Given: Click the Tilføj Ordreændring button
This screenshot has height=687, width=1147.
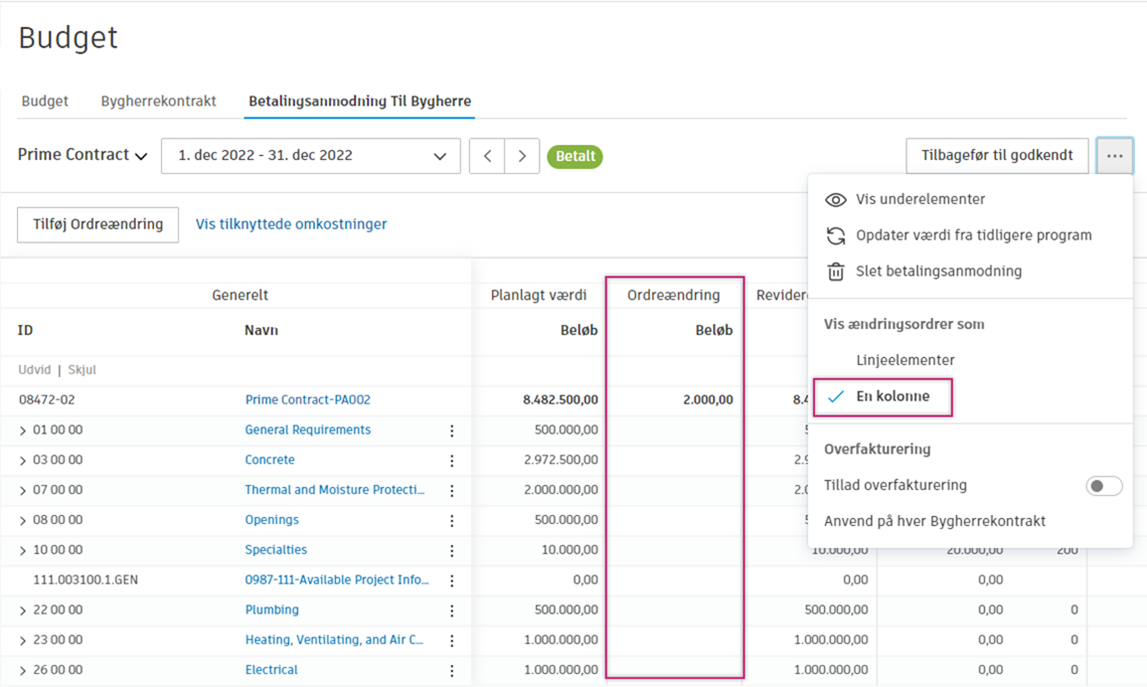Looking at the screenshot, I should coord(98,225).
